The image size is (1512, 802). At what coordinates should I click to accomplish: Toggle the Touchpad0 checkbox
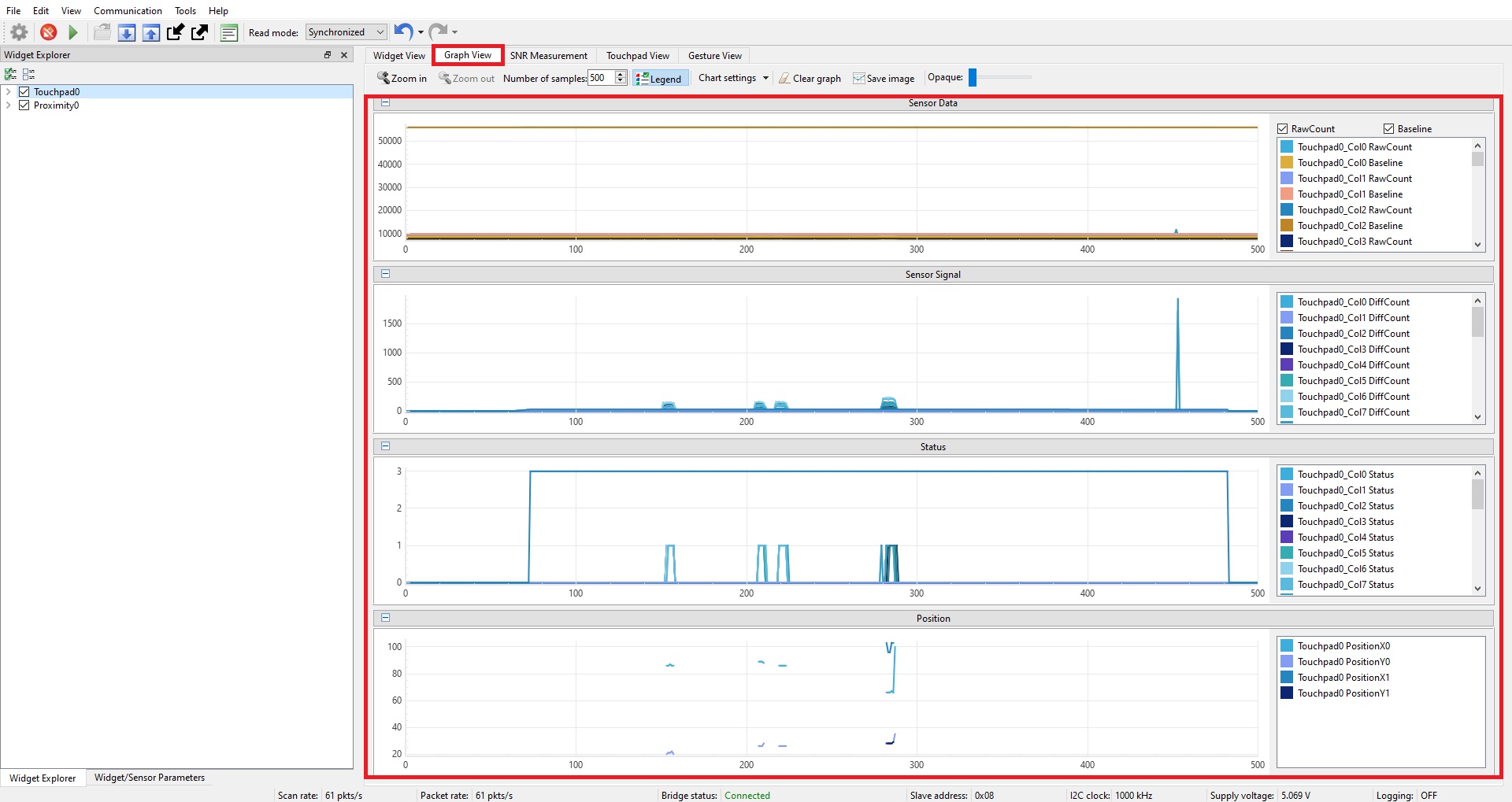point(24,92)
